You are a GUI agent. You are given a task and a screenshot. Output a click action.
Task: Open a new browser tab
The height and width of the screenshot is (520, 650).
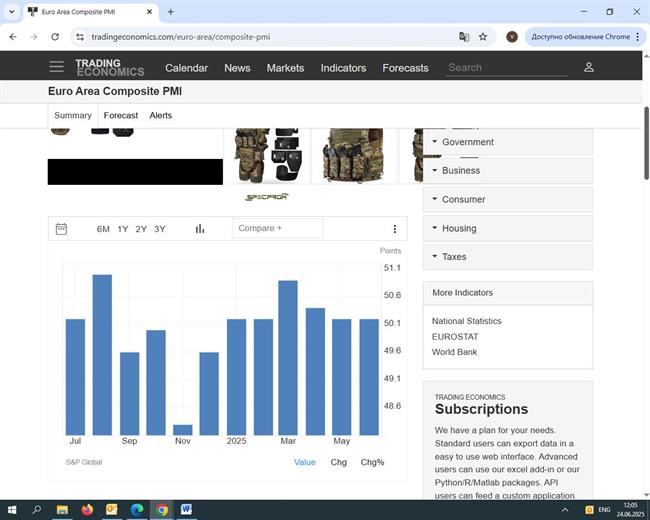[x=170, y=12]
